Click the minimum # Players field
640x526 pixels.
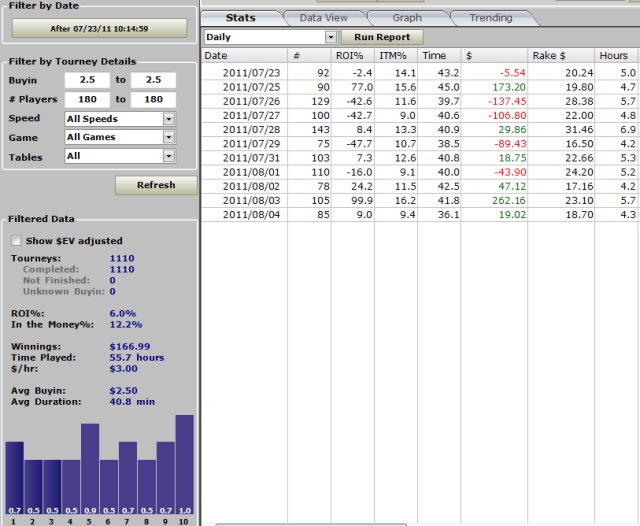click(x=87, y=100)
